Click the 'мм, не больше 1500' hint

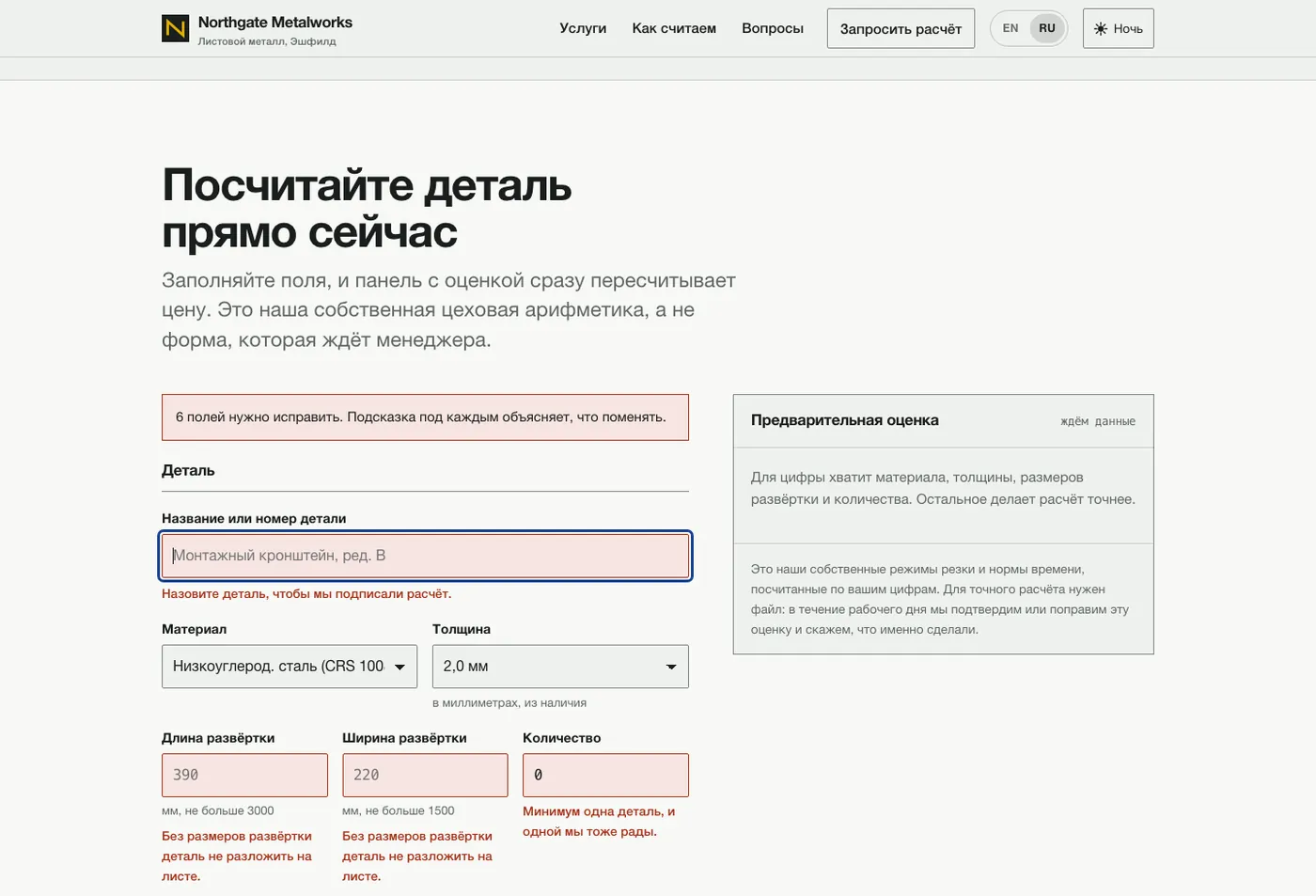click(x=399, y=810)
